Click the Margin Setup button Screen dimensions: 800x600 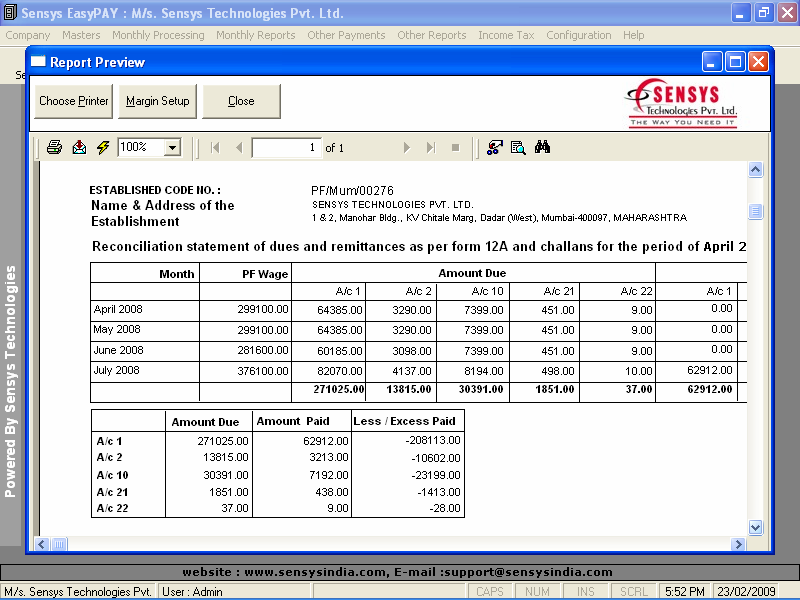[x=157, y=101]
